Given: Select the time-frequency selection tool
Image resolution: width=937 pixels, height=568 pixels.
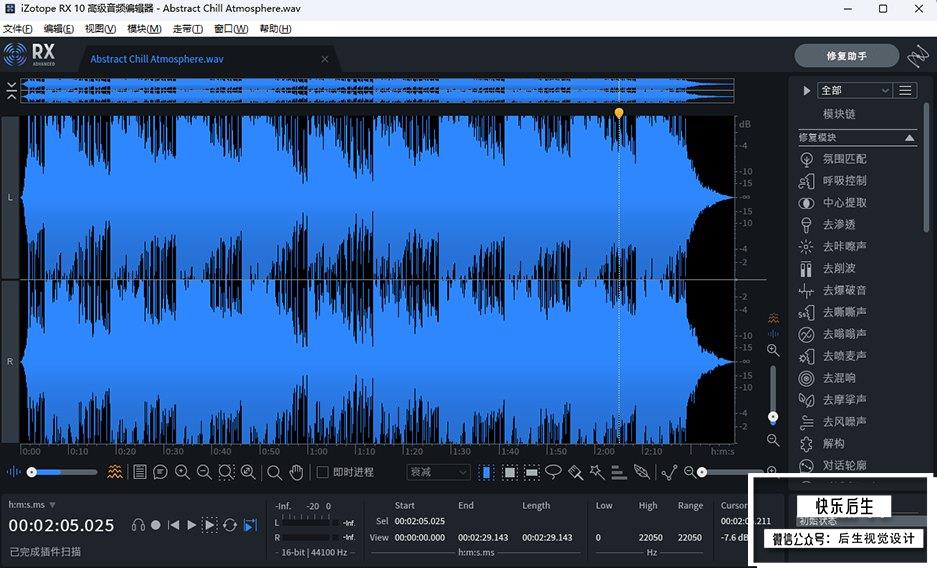Looking at the screenshot, I should point(510,472).
